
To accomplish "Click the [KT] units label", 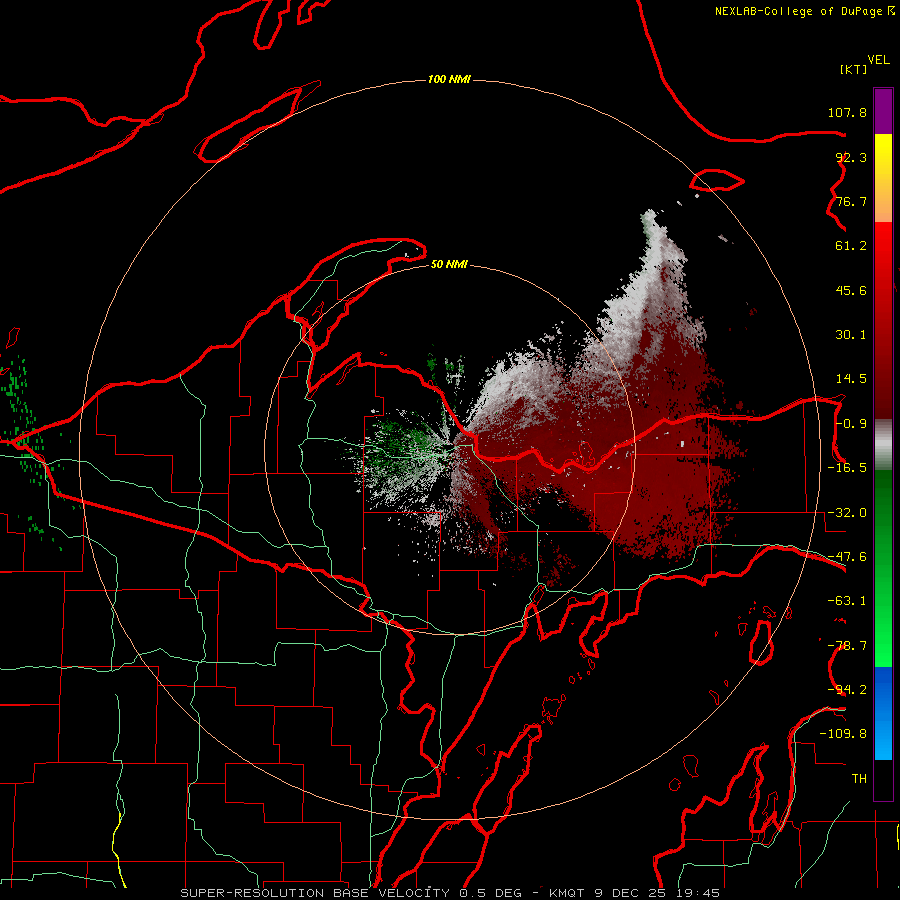I will click(x=854, y=69).
